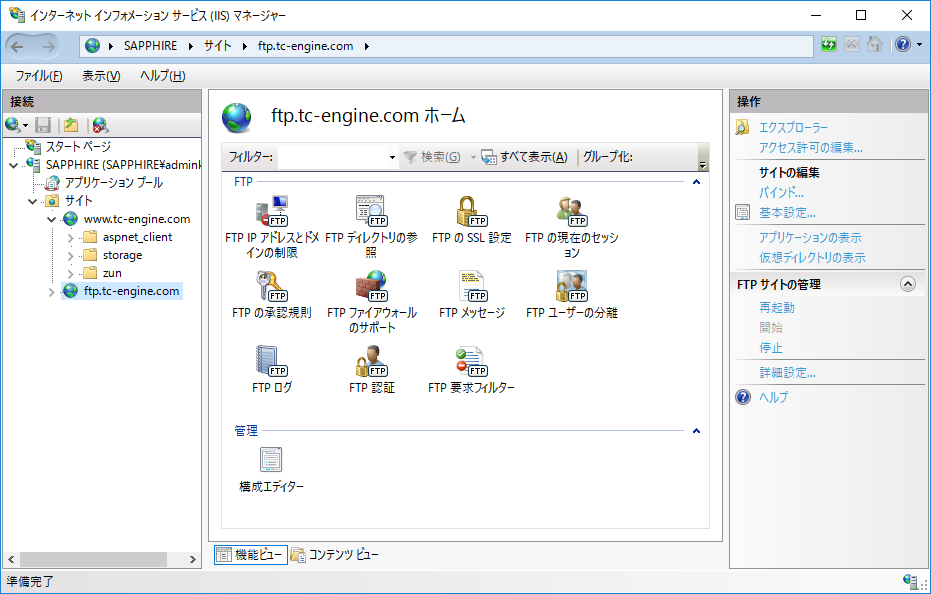Expand the zun folder node

click(x=71, y=274)
